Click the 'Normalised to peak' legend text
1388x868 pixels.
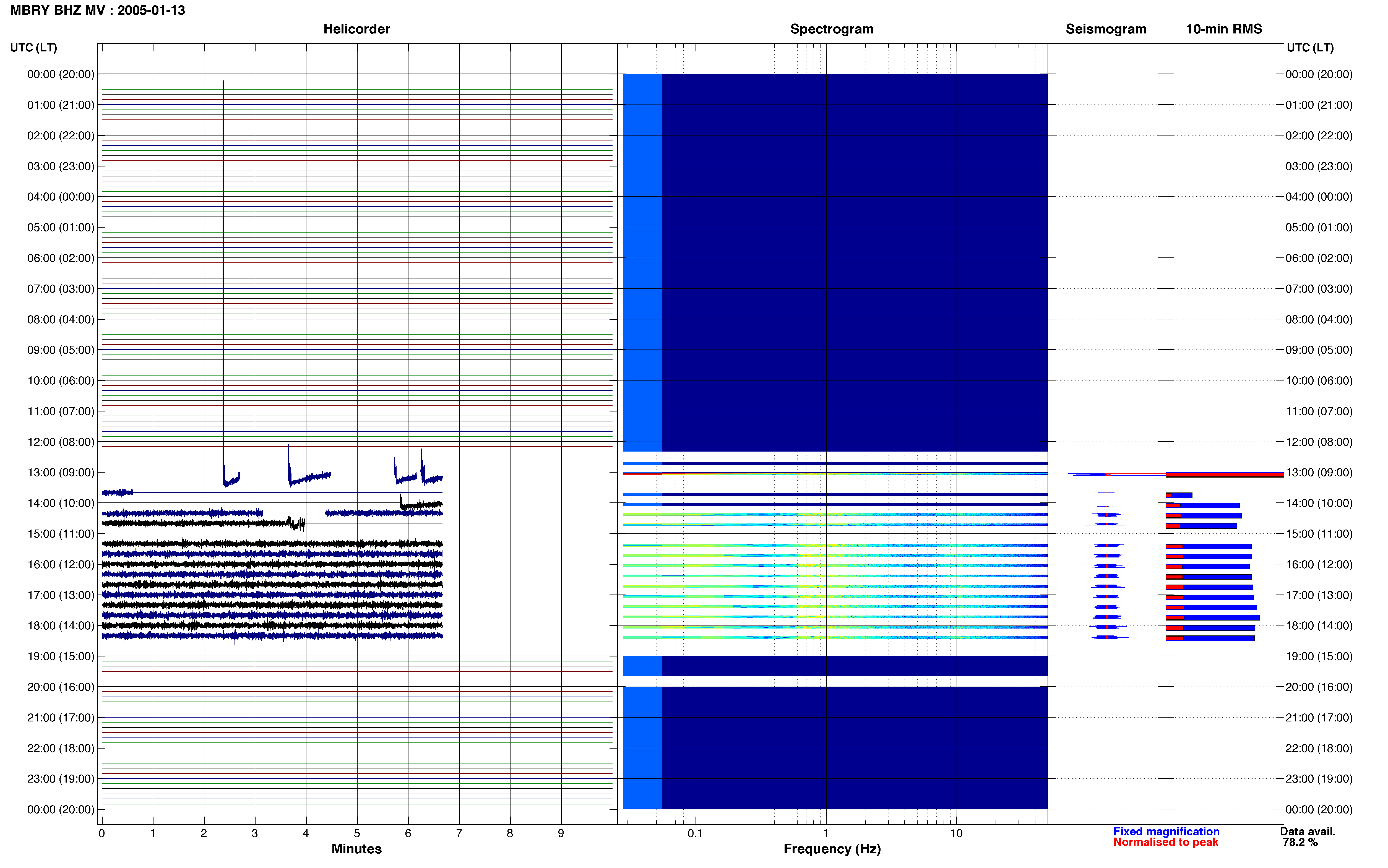(x=1165, y=842)
